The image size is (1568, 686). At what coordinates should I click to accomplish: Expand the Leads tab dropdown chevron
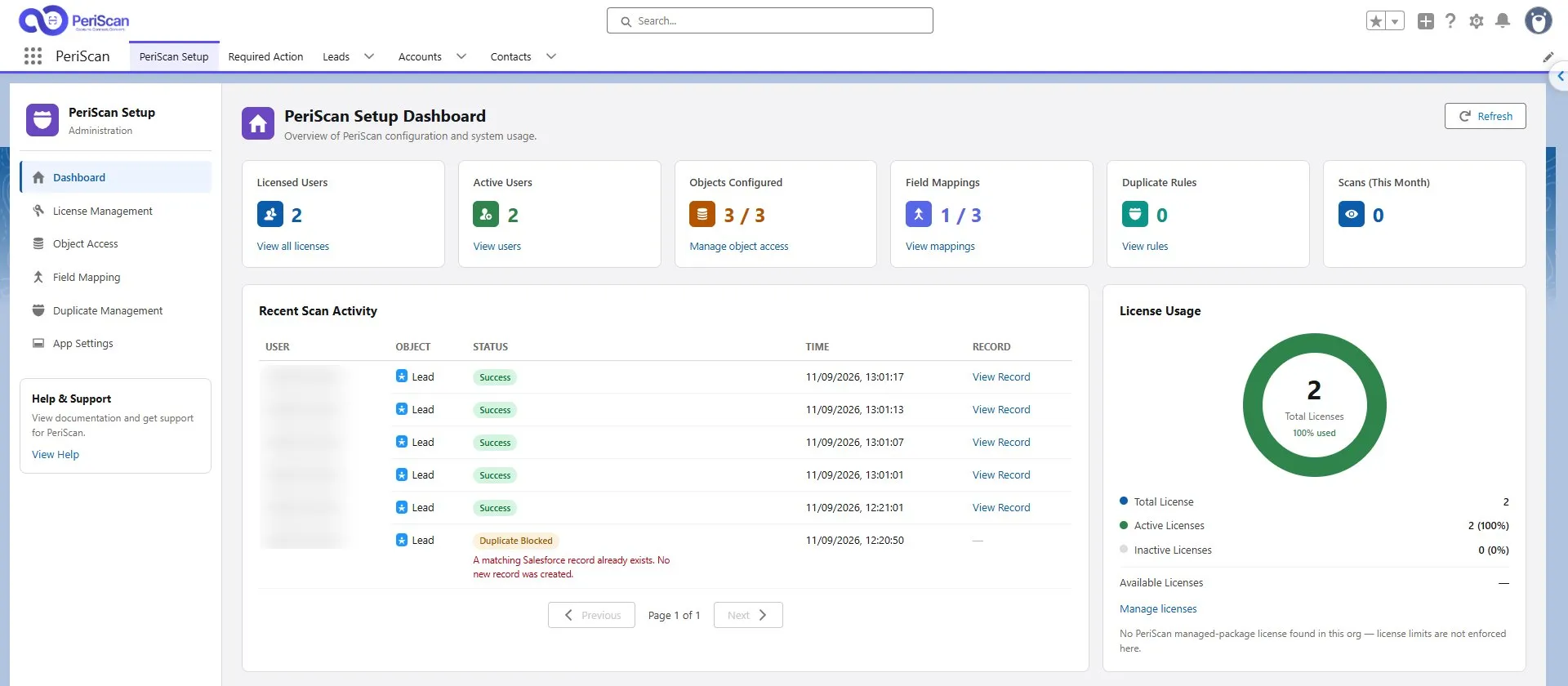click(369, 57)
